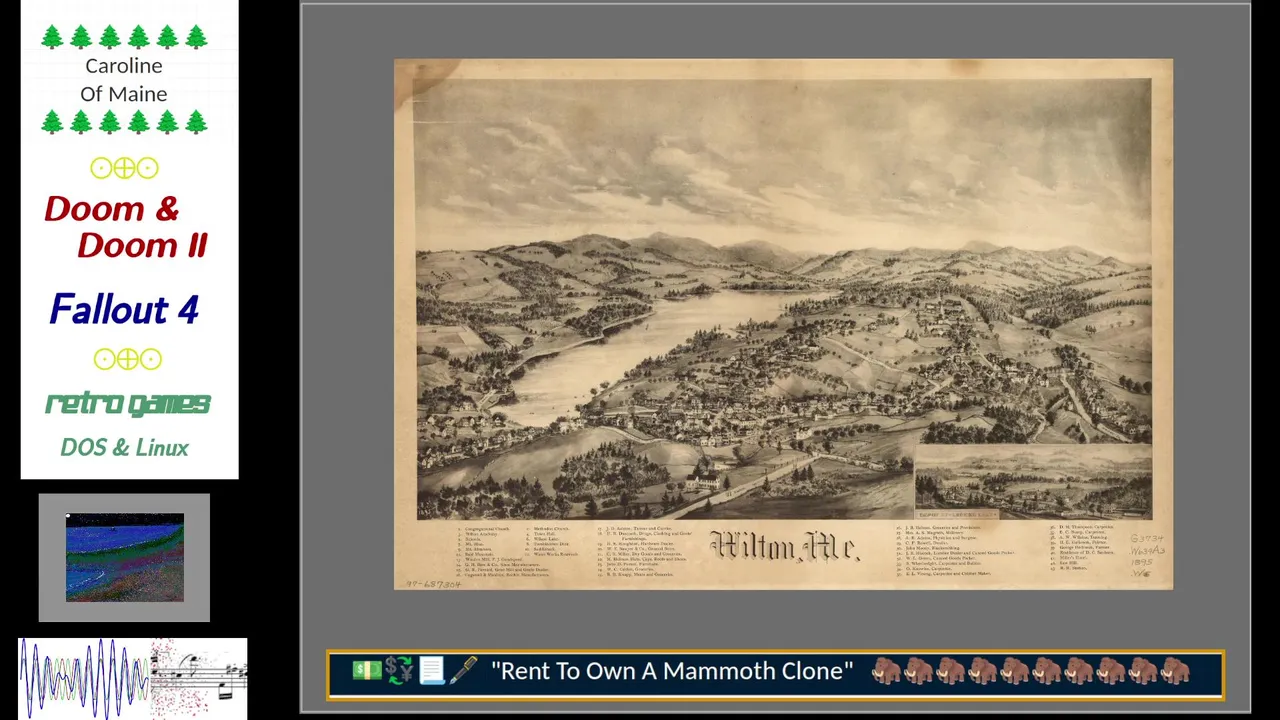The width and height of the screenshot is (1280, 720).
Task: Click the "DOS & Linux" text
Action: tap(124, 448)
